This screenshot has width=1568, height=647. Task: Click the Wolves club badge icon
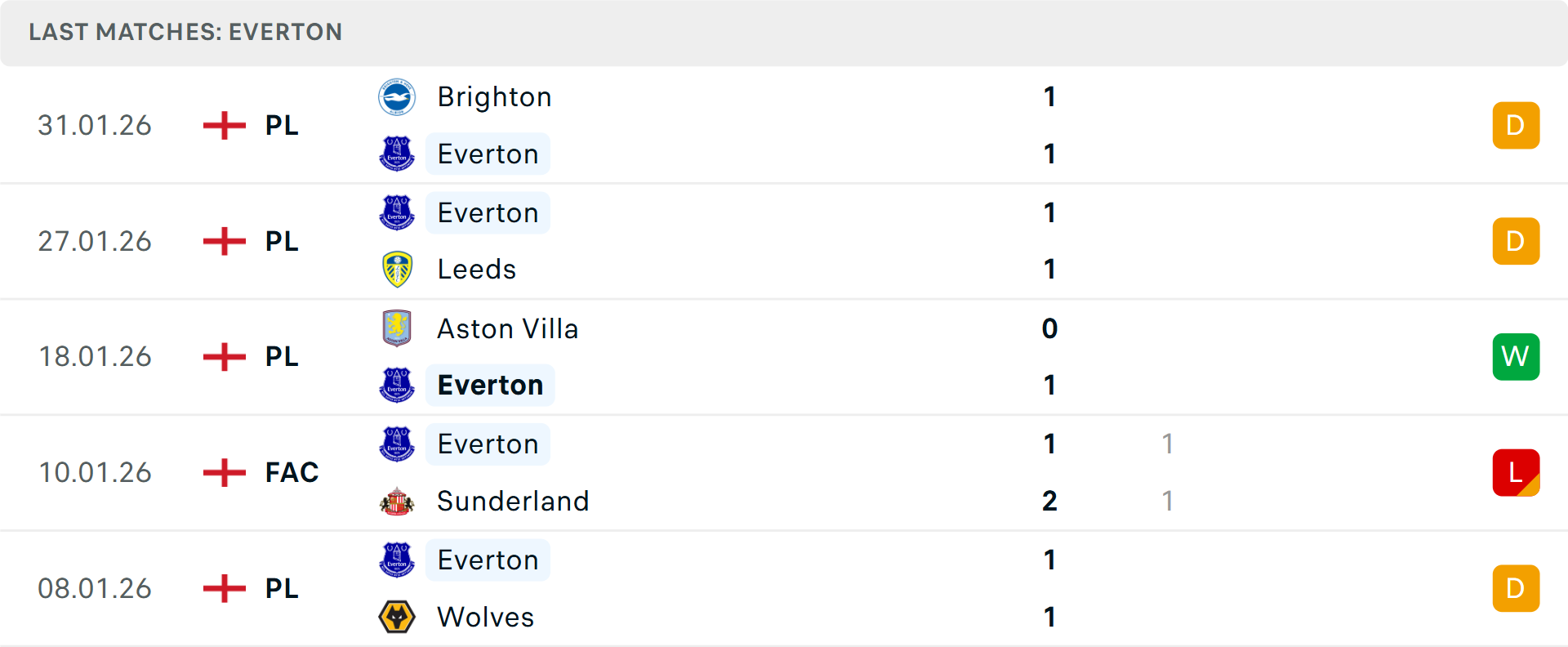tap(397, 617)
